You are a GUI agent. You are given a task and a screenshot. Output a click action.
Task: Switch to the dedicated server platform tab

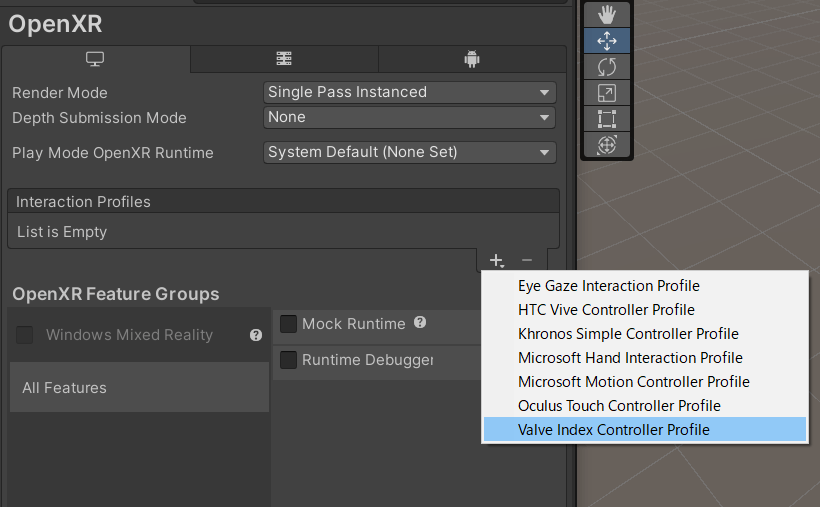pyautogui.click(x=284, y=59)
